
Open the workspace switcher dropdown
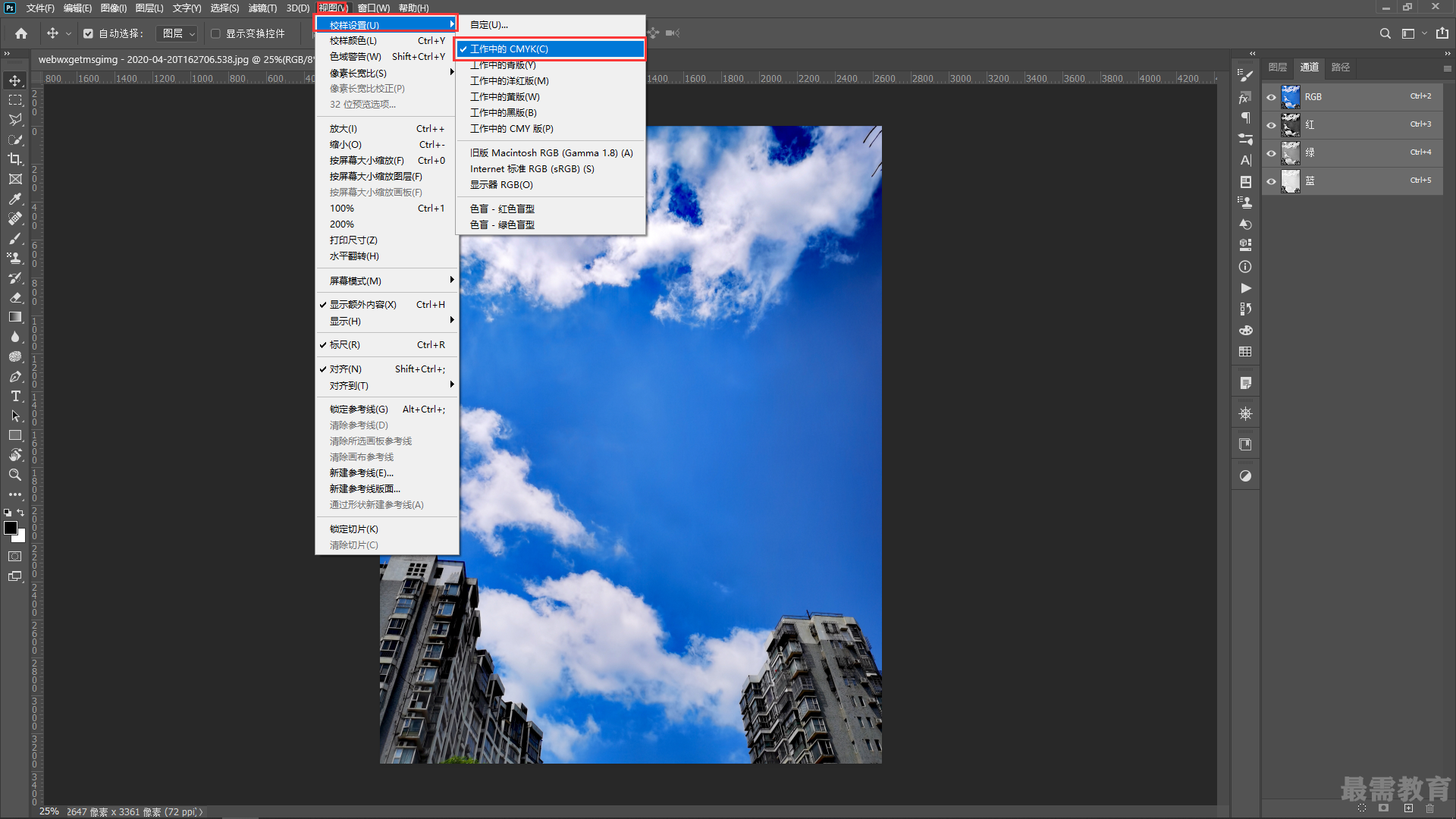click(1414, 33)
